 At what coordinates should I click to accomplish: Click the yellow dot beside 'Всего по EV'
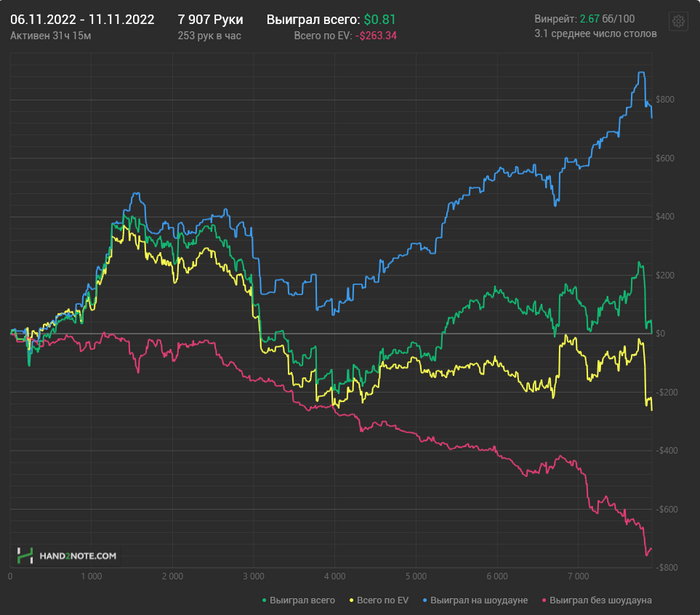(x=351, y=601)
